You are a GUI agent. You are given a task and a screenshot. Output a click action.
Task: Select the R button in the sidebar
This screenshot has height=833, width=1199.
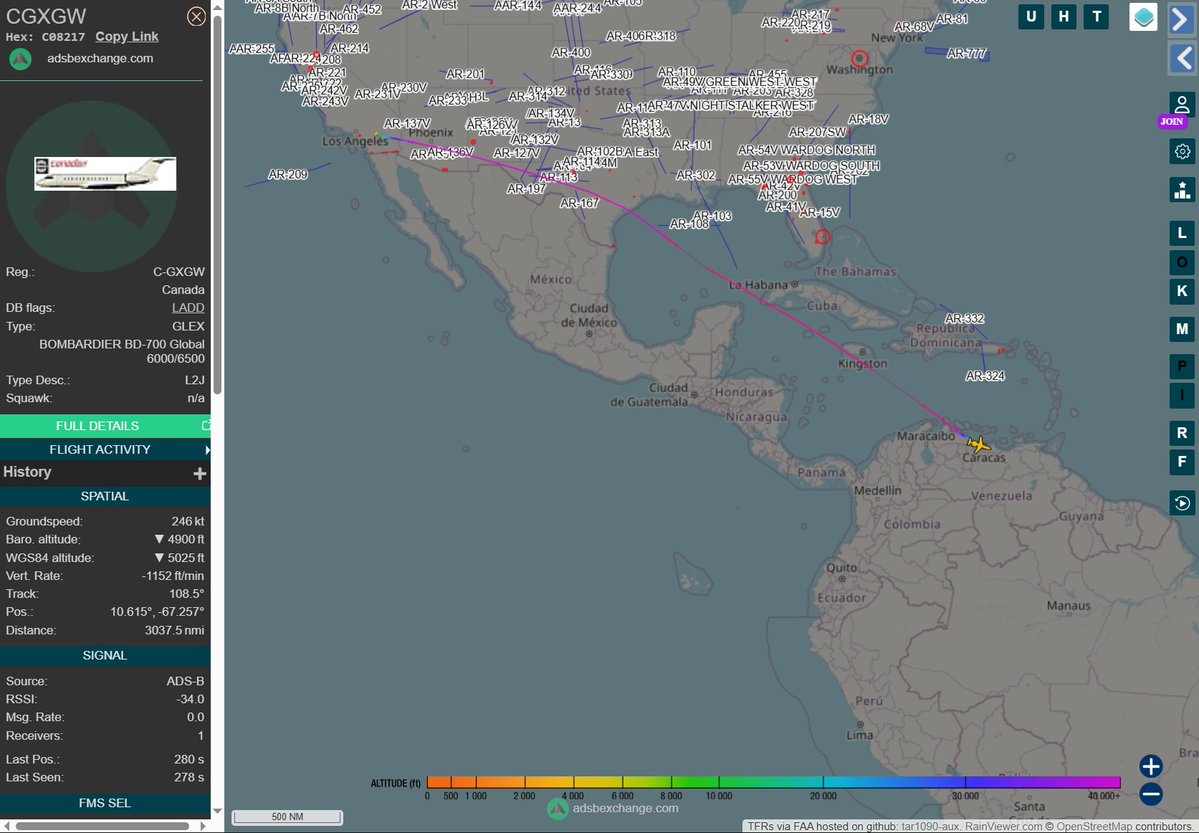tap(1182, 433)
